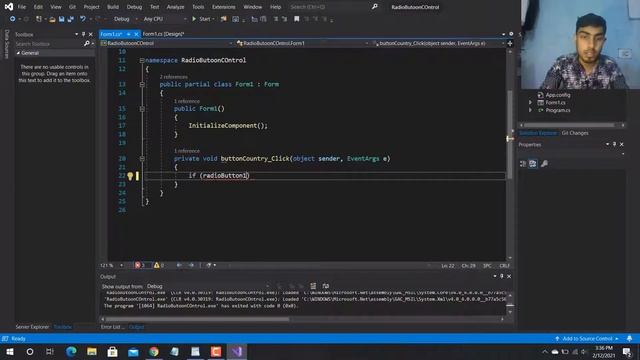
Task: Collapse the namespace RadioButoonCOntrol code region
Action: (x=142, y=60)
